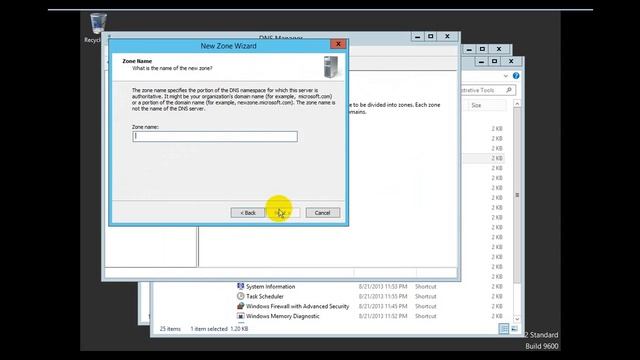Viewport: 640px width, 360px height.
Task: Click the scroll up arrow in Explorer
Action: coord(517,104)
